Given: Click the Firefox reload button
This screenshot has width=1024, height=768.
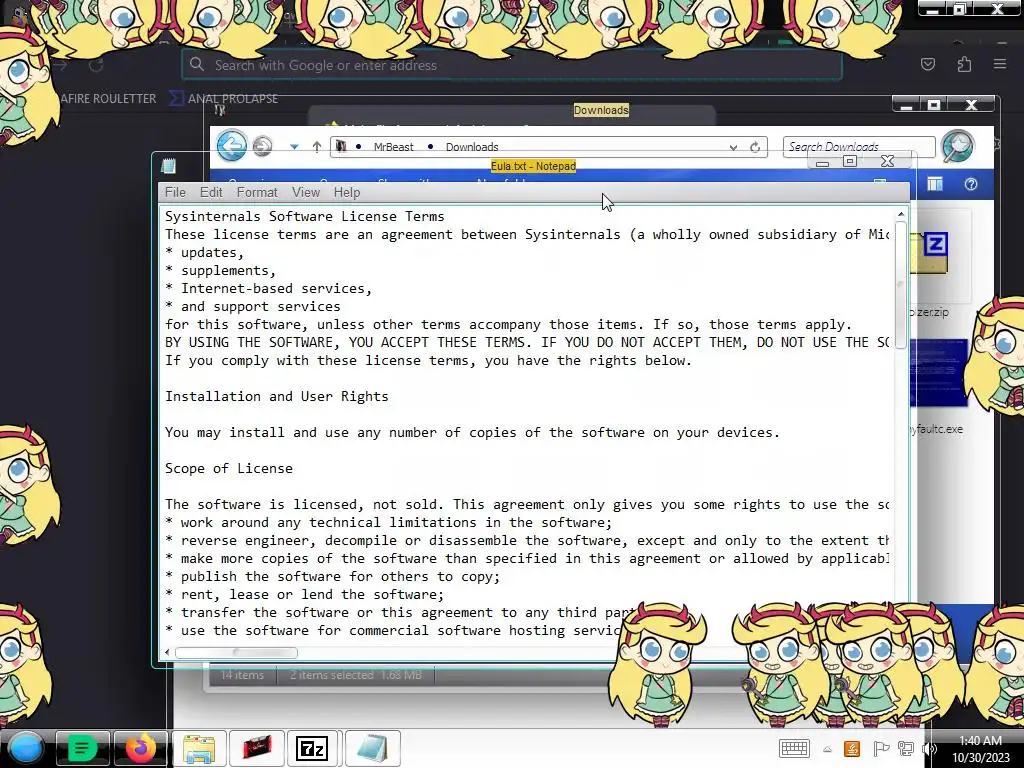Looking at the screenshot, I should pos(96,65).
